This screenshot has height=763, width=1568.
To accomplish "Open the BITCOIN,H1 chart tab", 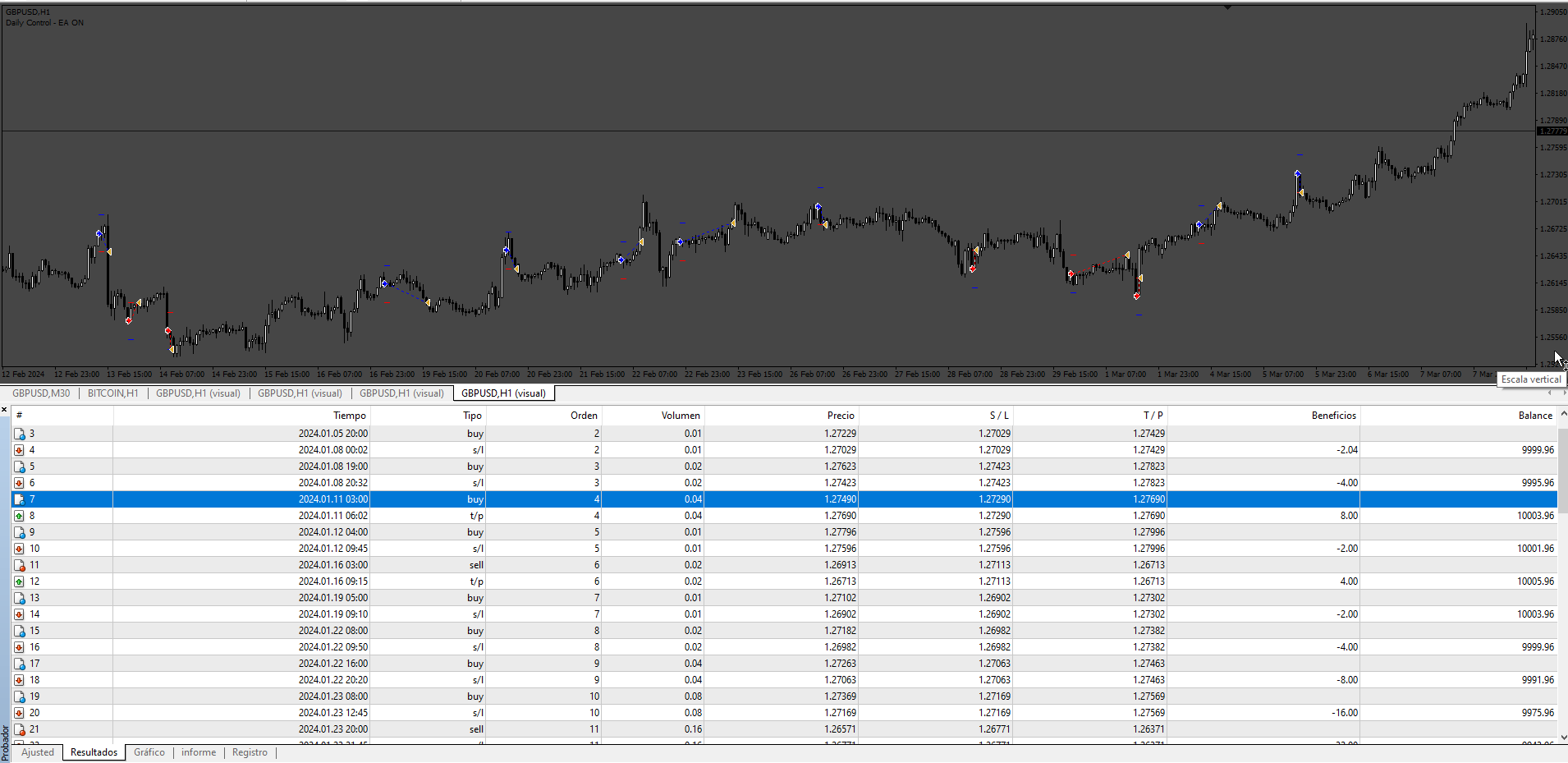I will pos(112,393).
